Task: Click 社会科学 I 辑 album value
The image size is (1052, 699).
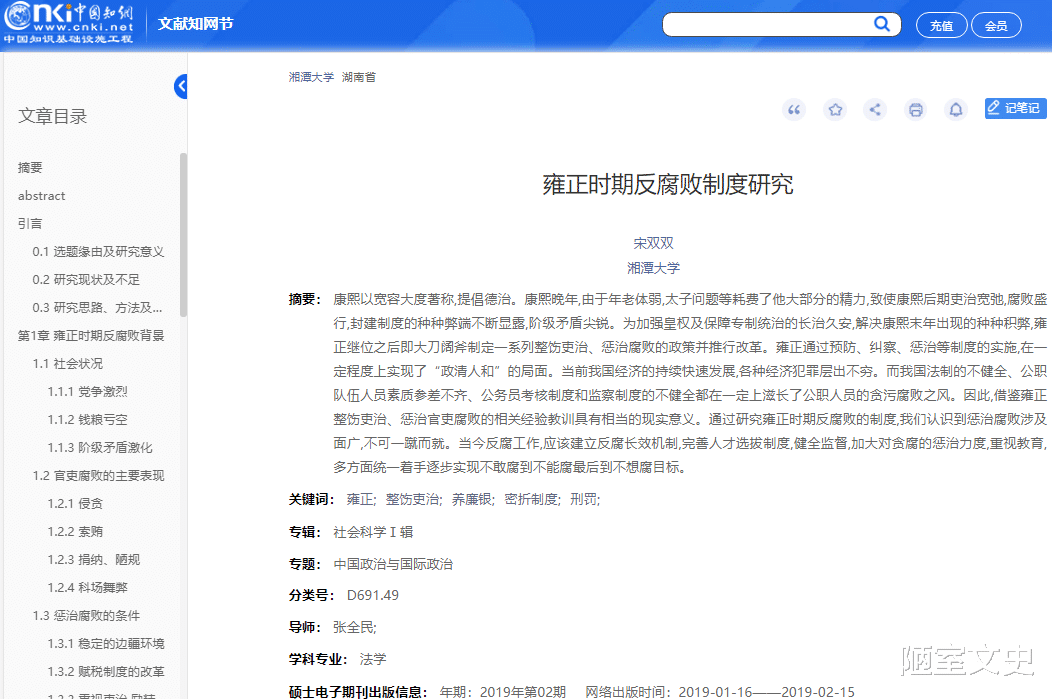Action: (373, 533)
